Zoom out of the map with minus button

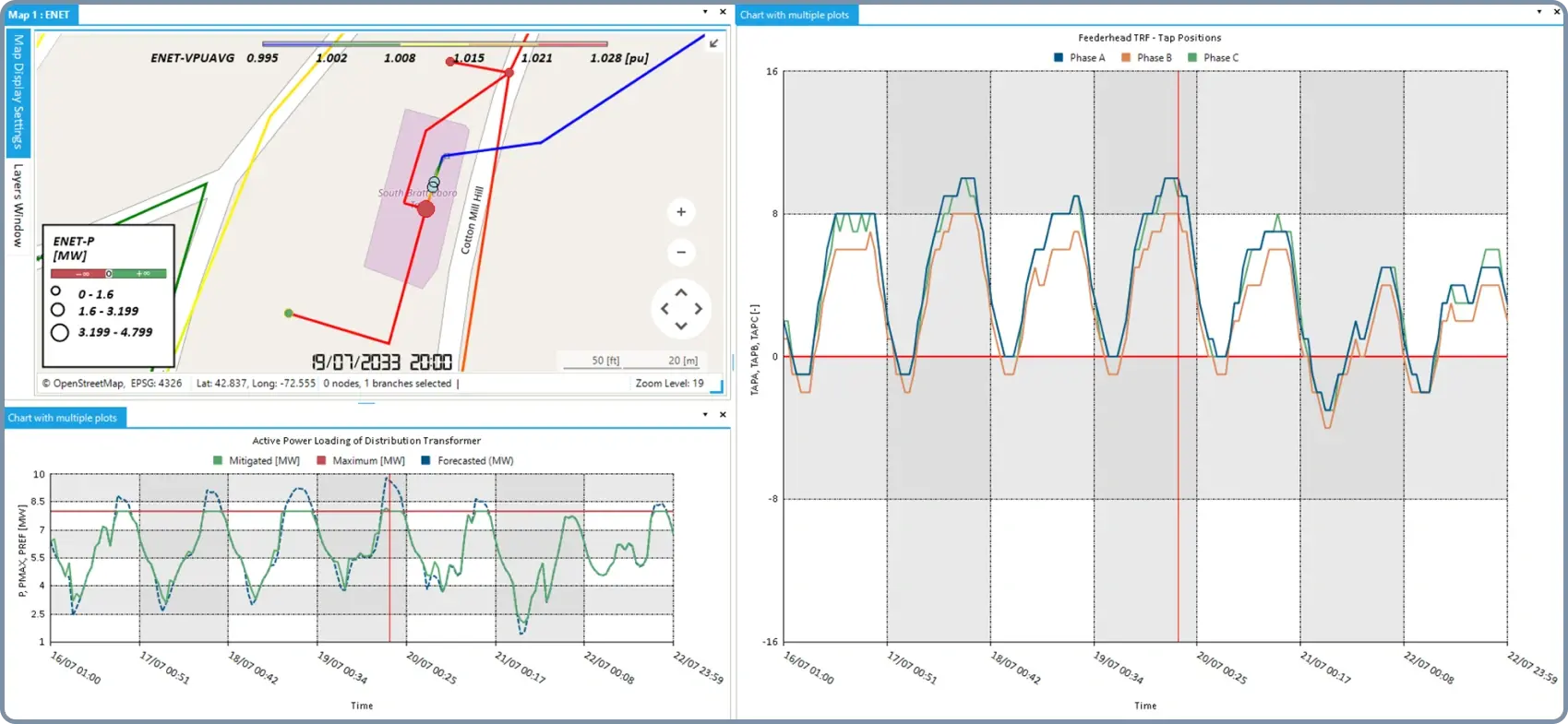point(681,253)
